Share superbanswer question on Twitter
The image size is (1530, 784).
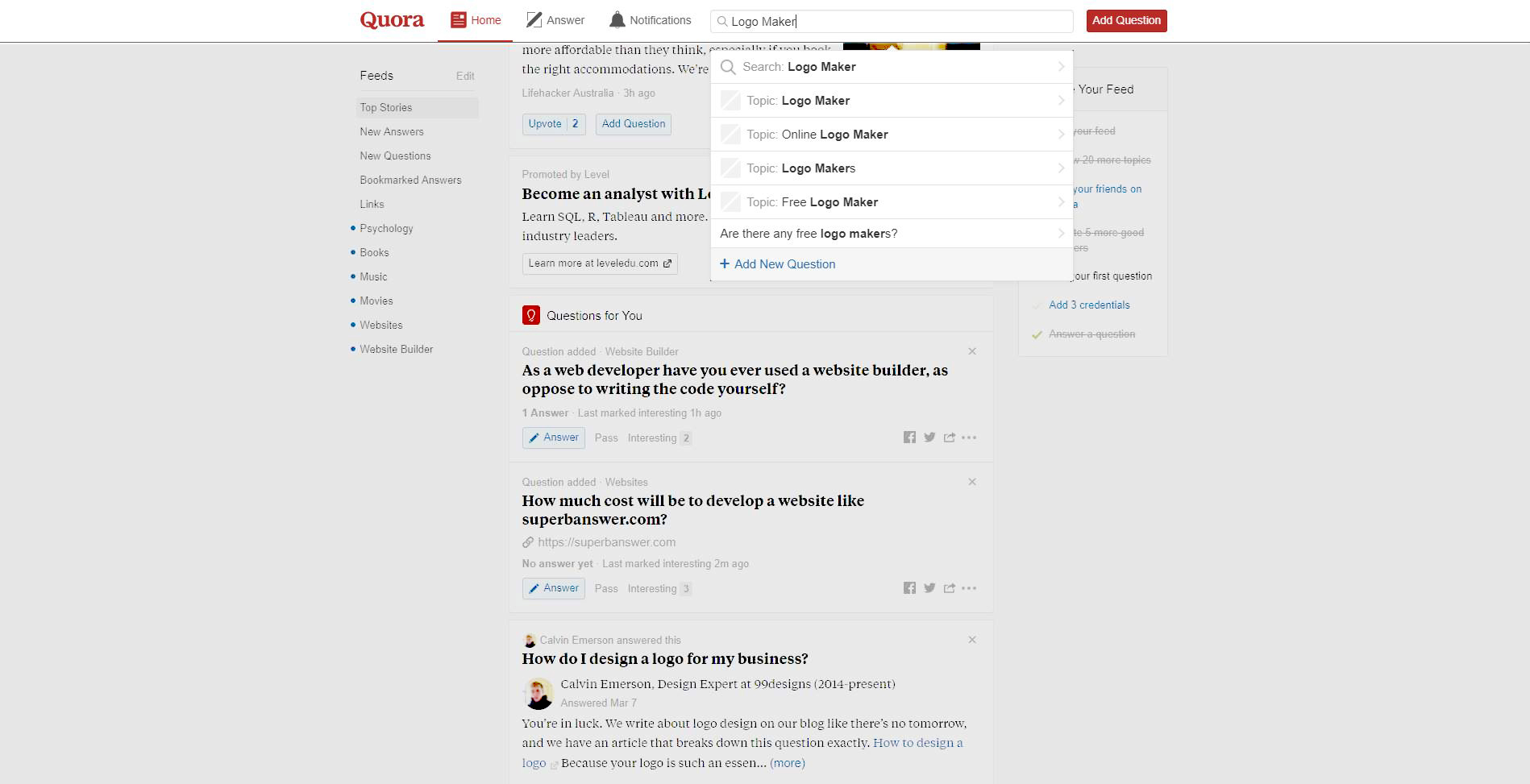pos(929,588)
